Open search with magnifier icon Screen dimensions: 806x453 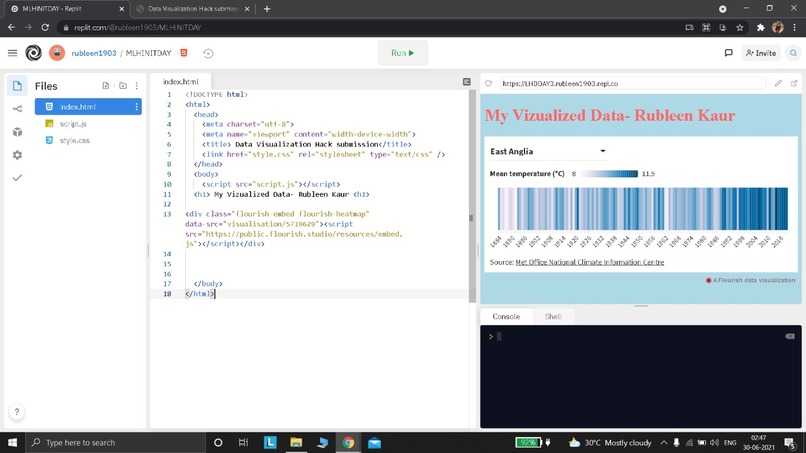point(794,53)
